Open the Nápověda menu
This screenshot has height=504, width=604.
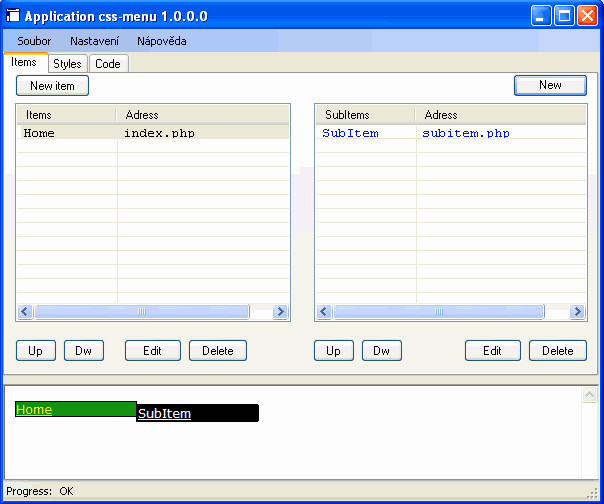tap(162, 41)
